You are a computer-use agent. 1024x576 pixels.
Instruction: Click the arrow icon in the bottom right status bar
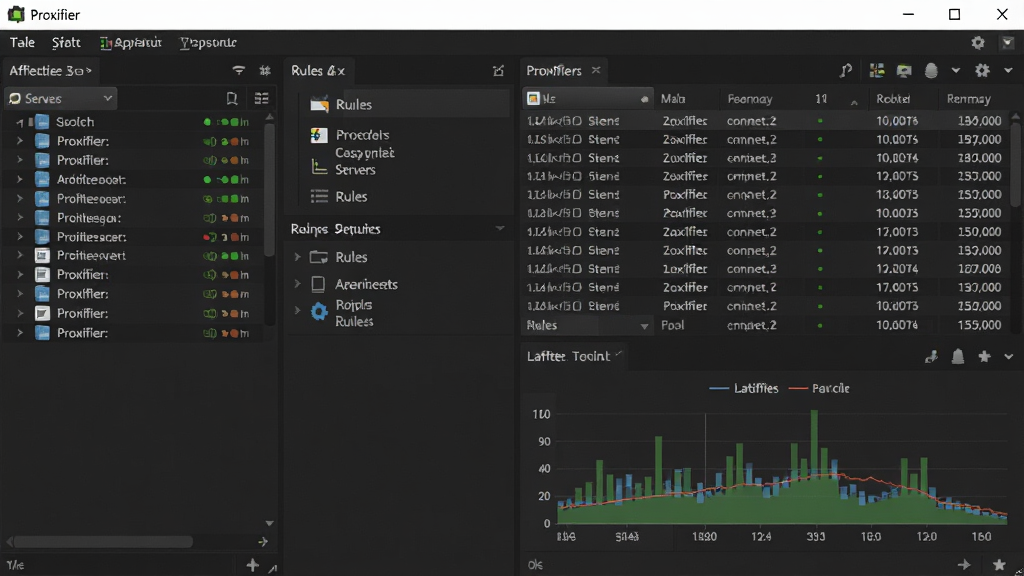tap(964, 565)
